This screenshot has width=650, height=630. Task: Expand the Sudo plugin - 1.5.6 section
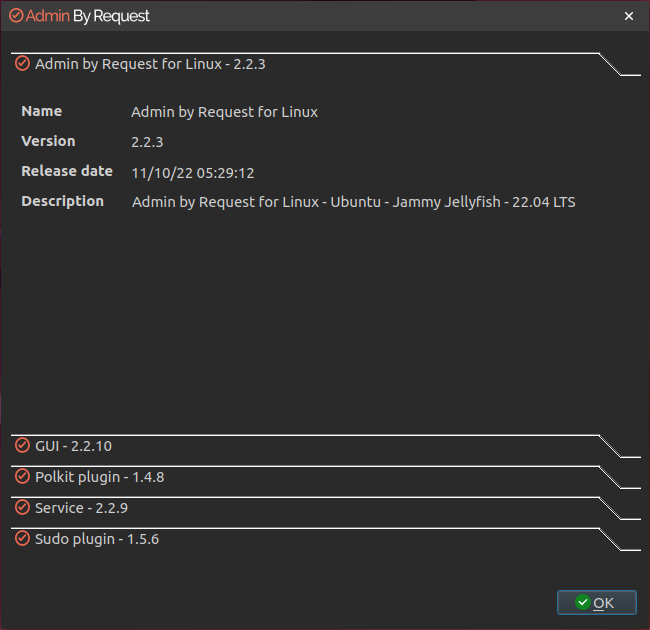(326, 539)
